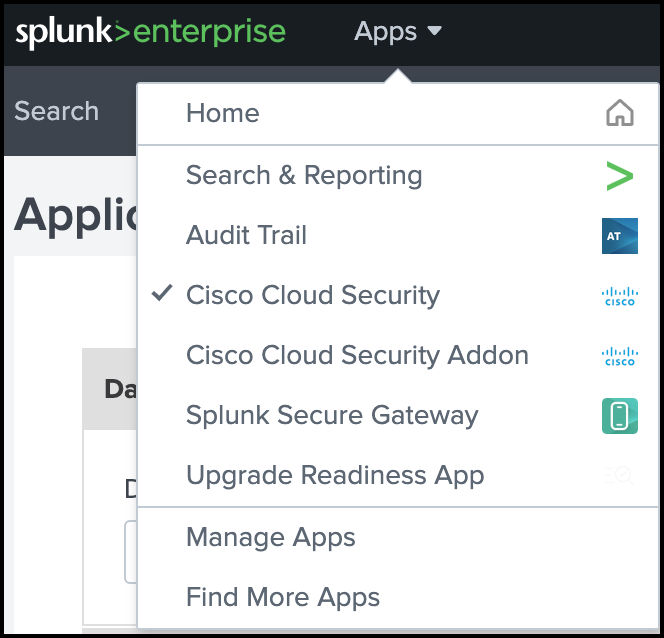The width and height of the screenshot is (664, 638).
Task: Select Cisco Cloud Security app entry
Action: (398, 295)
